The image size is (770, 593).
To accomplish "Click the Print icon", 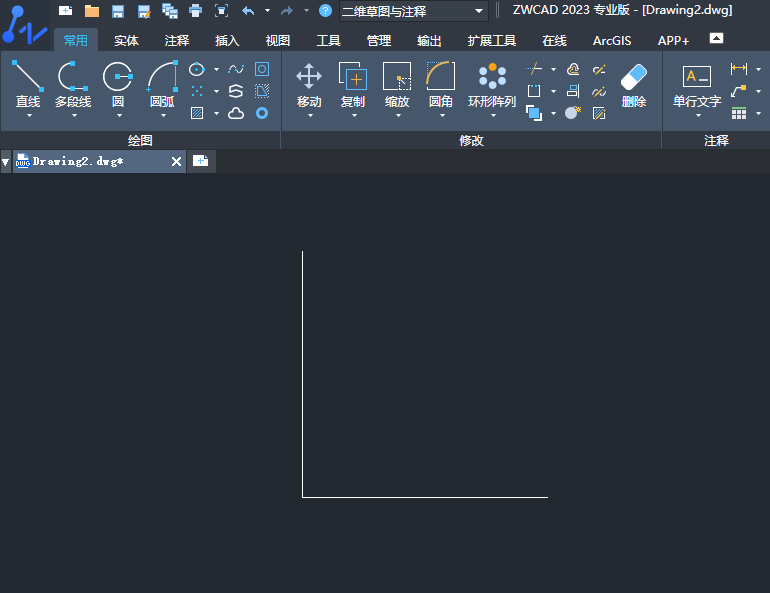I will pyautogui.click(x=195, y=11).
